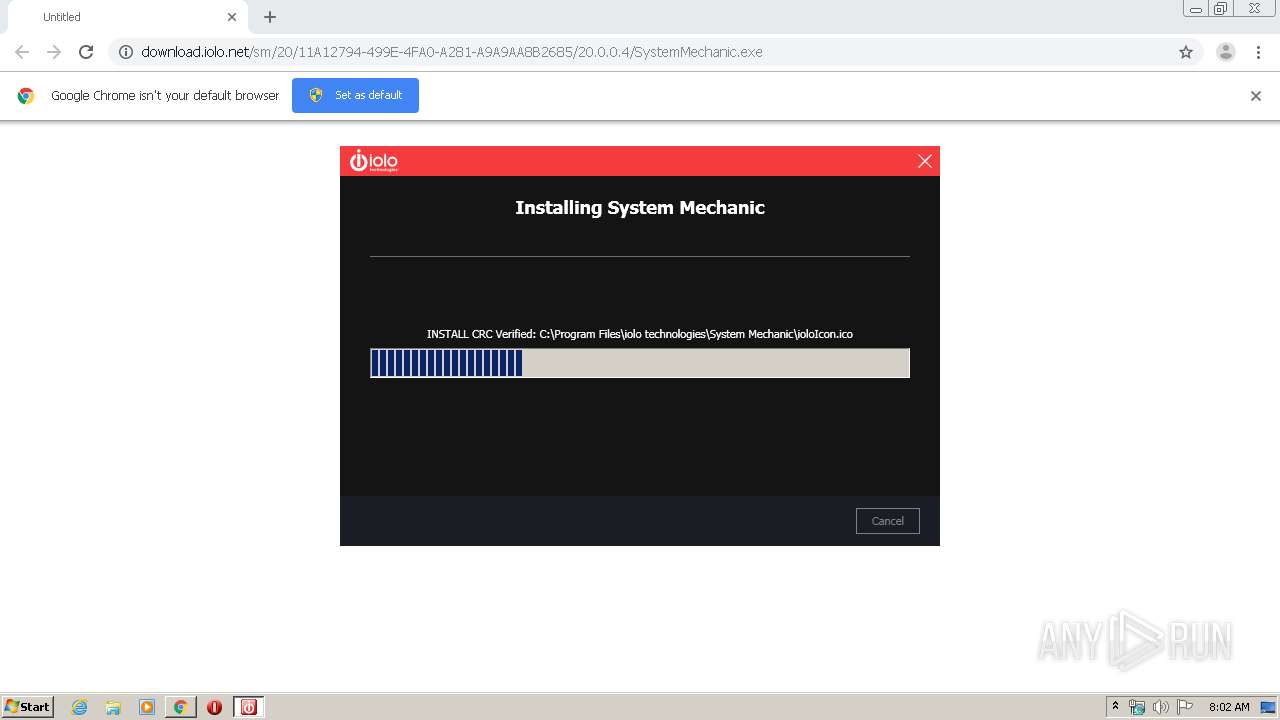1280x720 pixels.
Task: Open a new browser tab
Action: pyautogui.click(x=270, y=17)
